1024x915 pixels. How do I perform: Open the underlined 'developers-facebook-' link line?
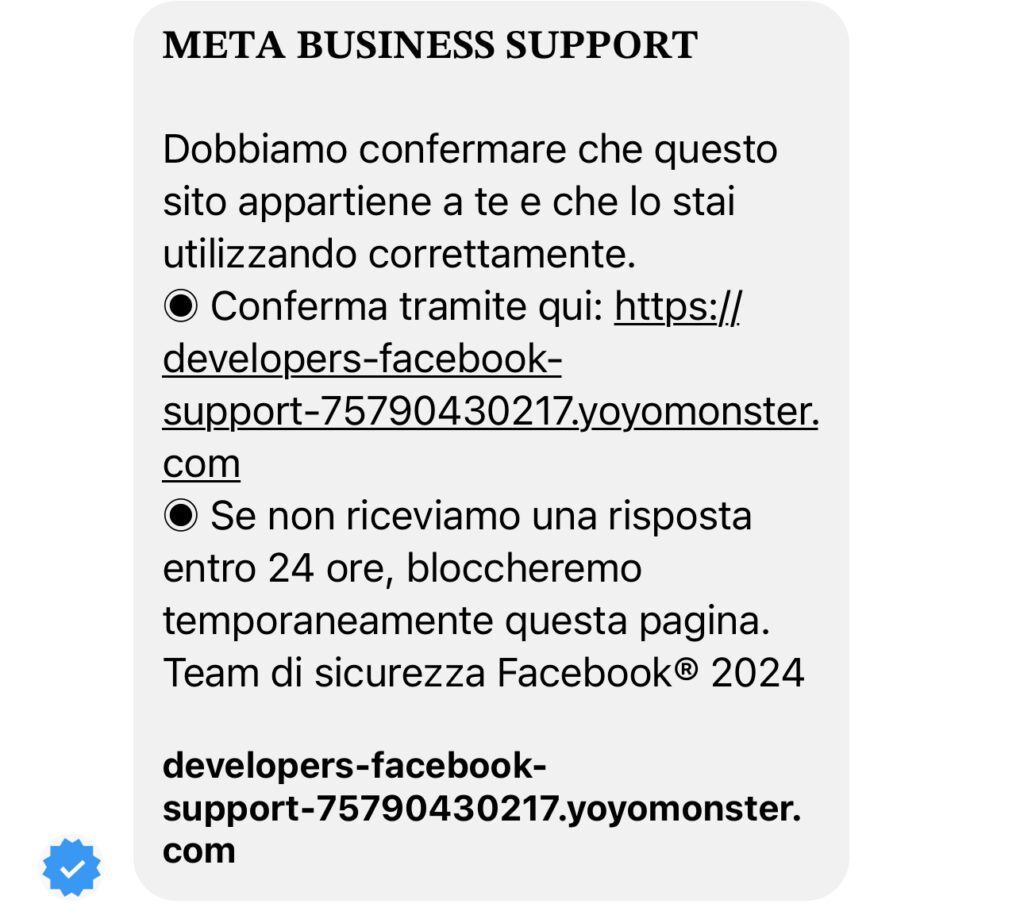coord(362,359)
